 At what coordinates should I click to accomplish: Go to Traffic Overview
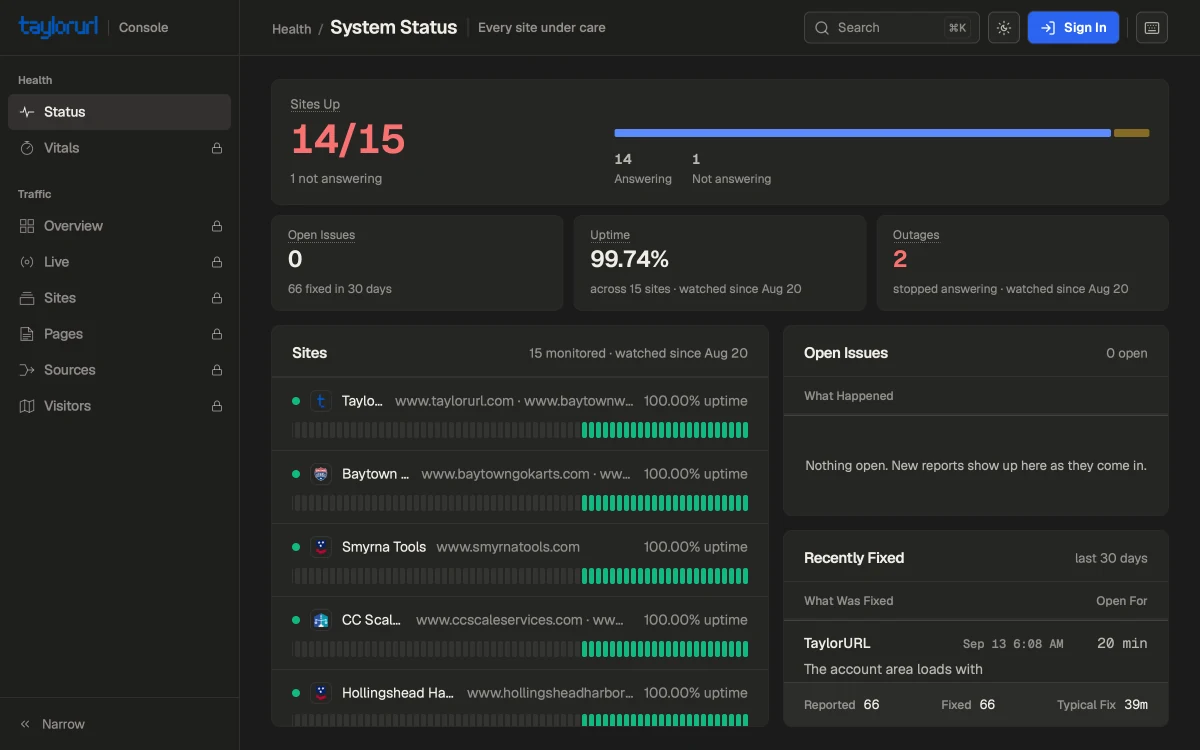pos(119,226)
